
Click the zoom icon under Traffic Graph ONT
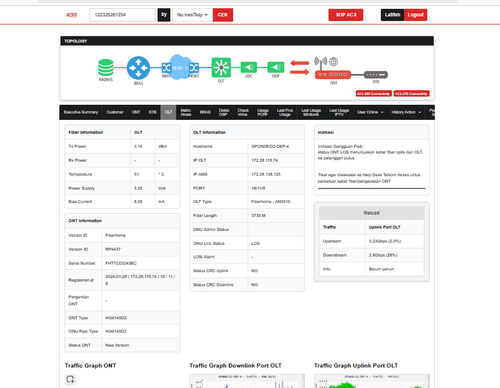pos(70,379)
